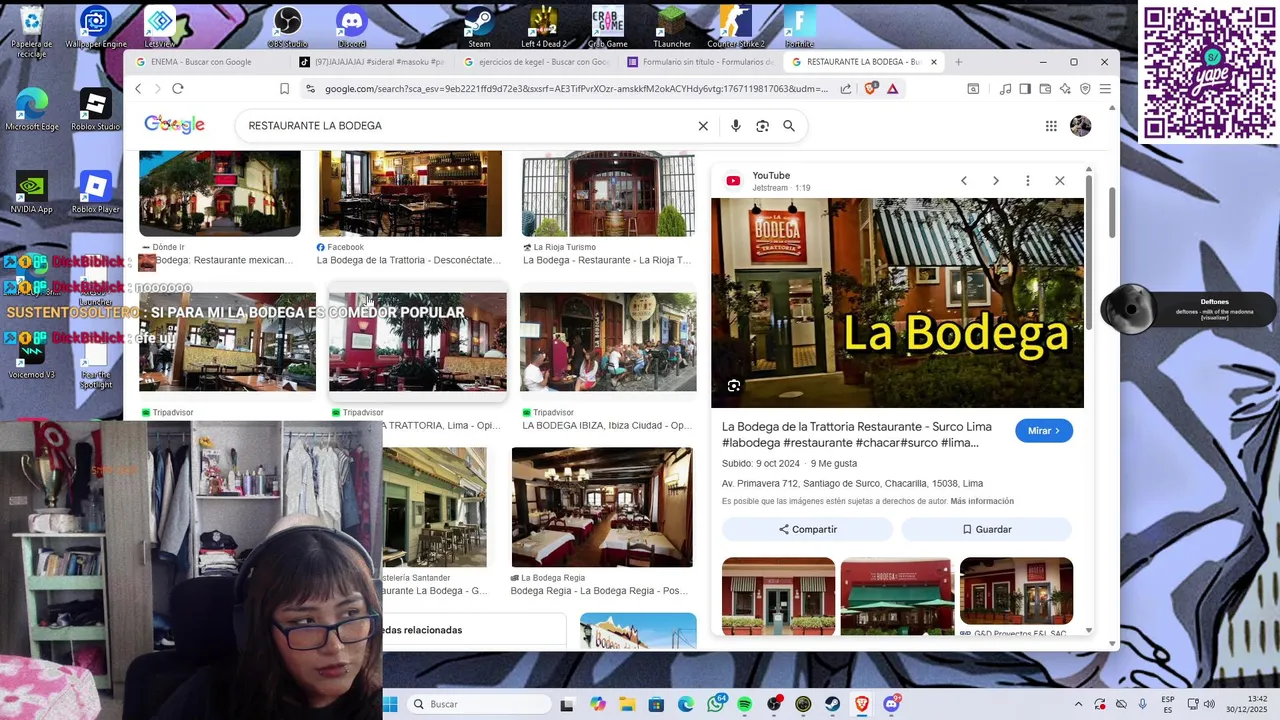Bookmark this page in the address bar
The width and height of the screenshot is (1280, 720).
tap(285, 89)
